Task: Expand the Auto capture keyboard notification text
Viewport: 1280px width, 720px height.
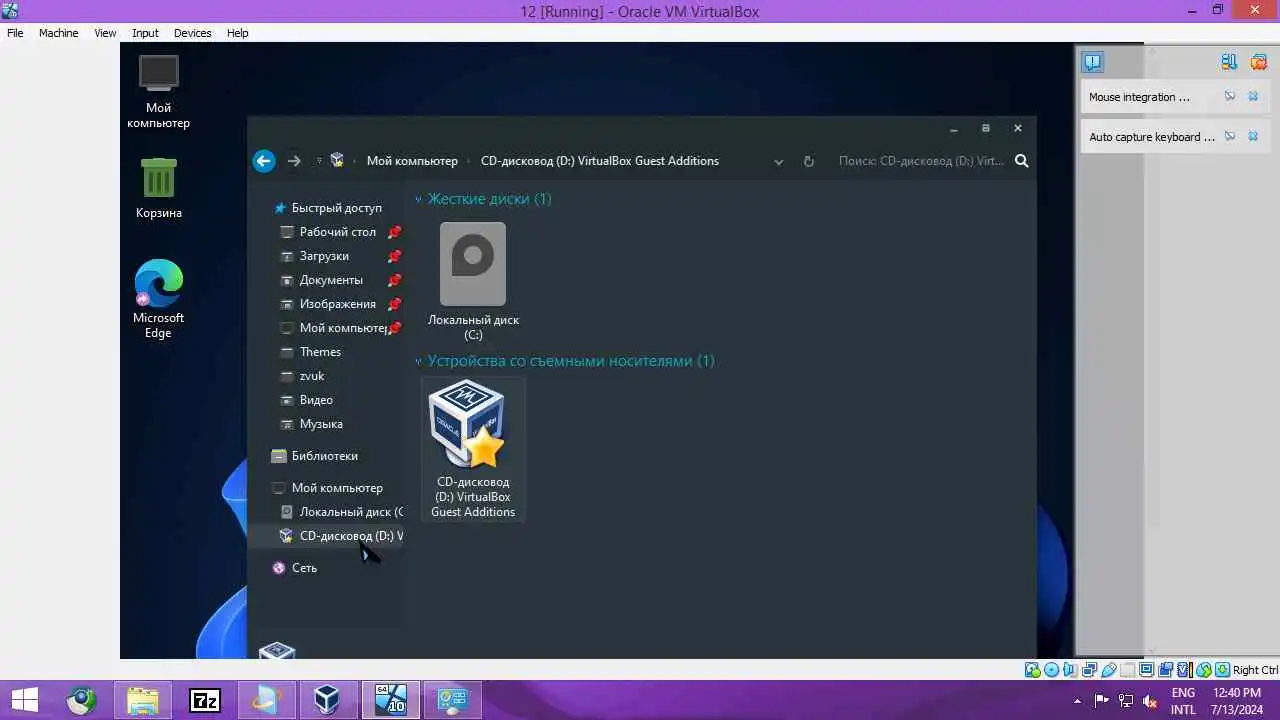Action: [x=1152, y=137]
